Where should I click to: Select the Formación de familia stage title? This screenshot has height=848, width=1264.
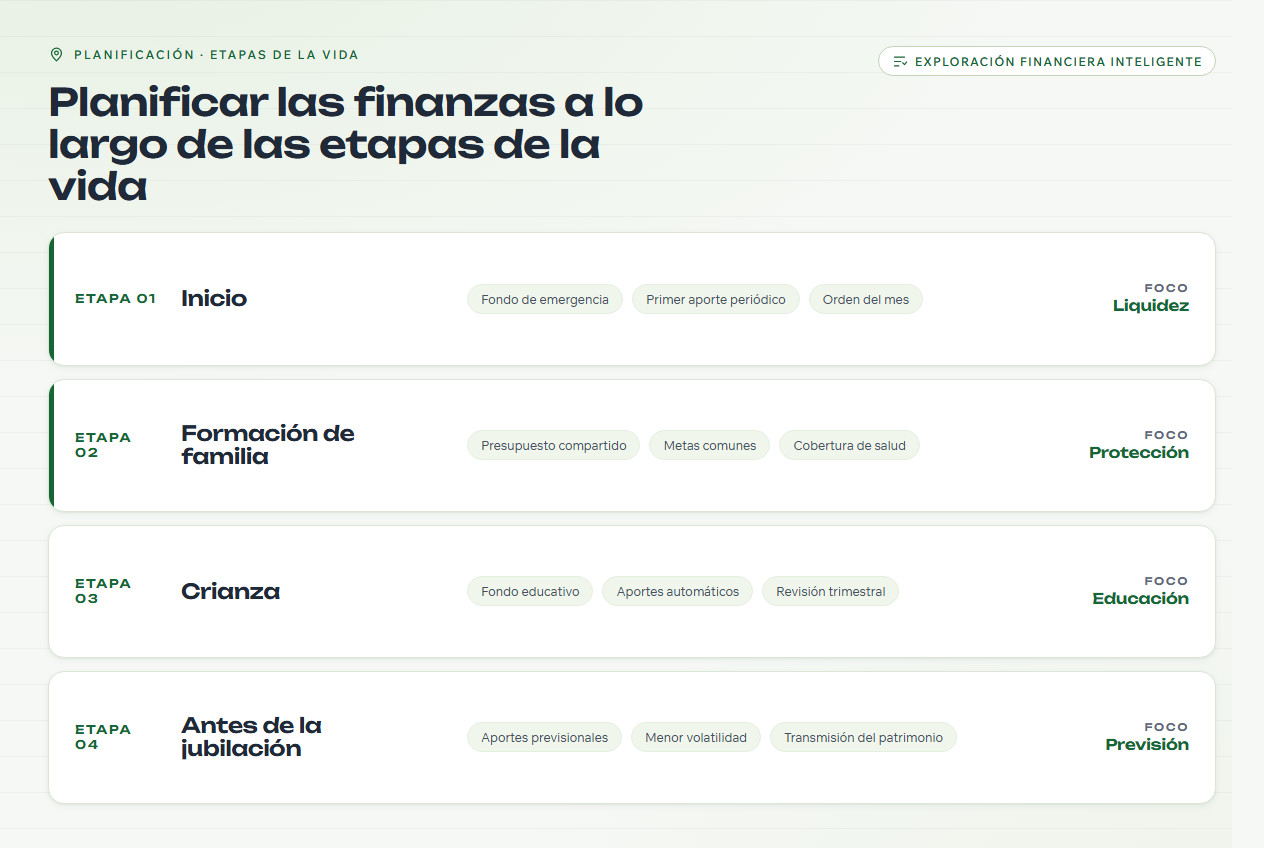[268, 445]
